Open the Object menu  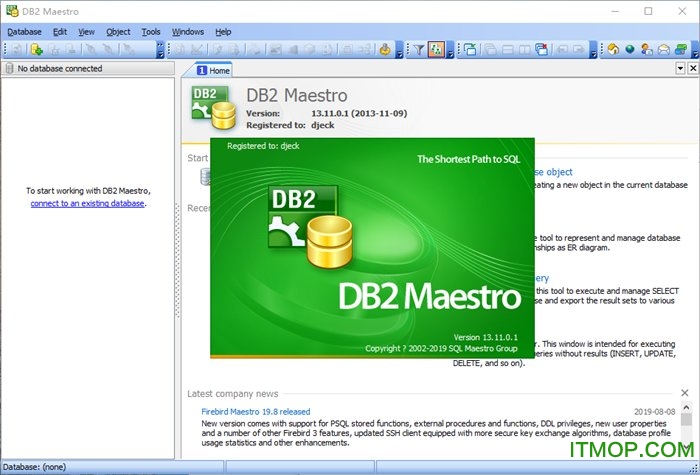(x=118, y=32)
